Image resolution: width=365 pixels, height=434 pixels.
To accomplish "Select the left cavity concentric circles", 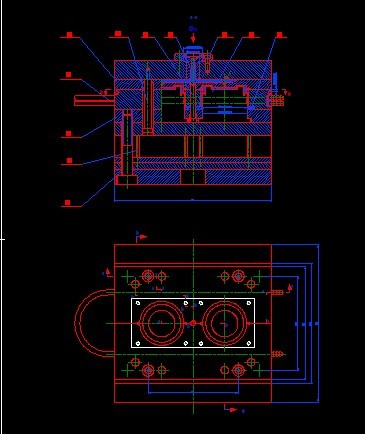I will click(161, 323).
